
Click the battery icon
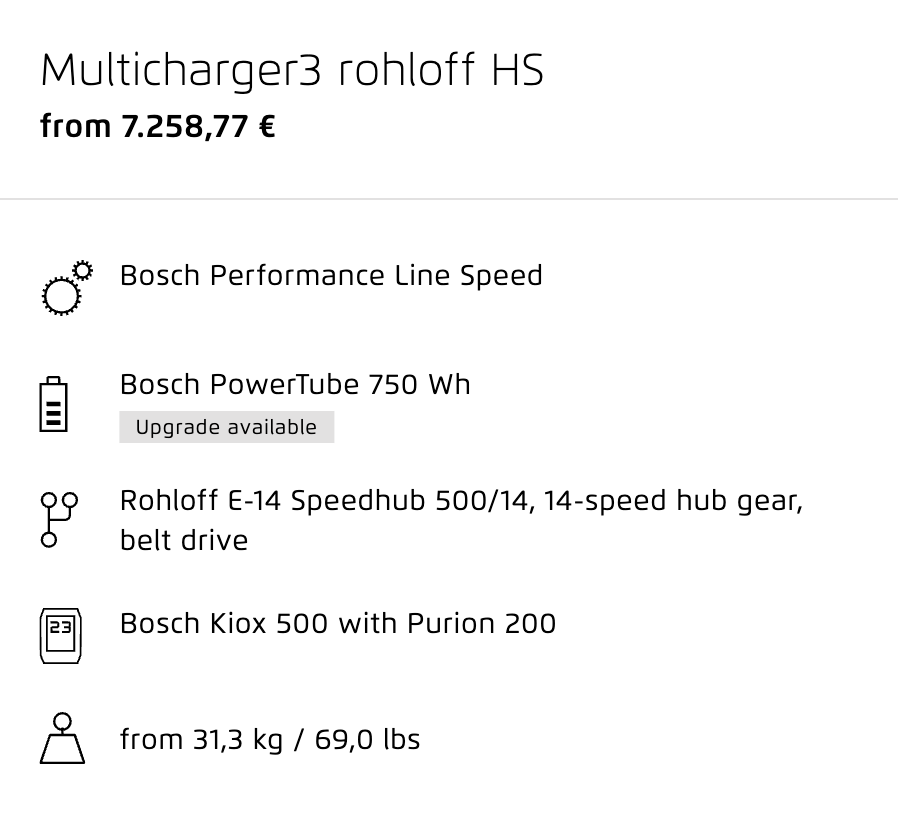click(53, 404)
